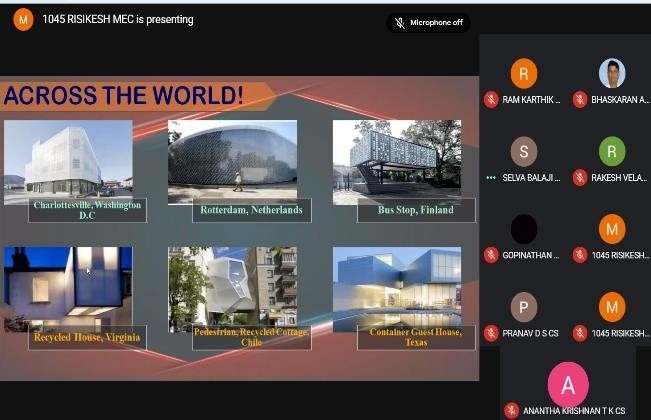The height and width of the screenshot is (420, 651).
Task: Click the '1045 RISIKESH MEC is presenting' text
Action: click(118, 20)
